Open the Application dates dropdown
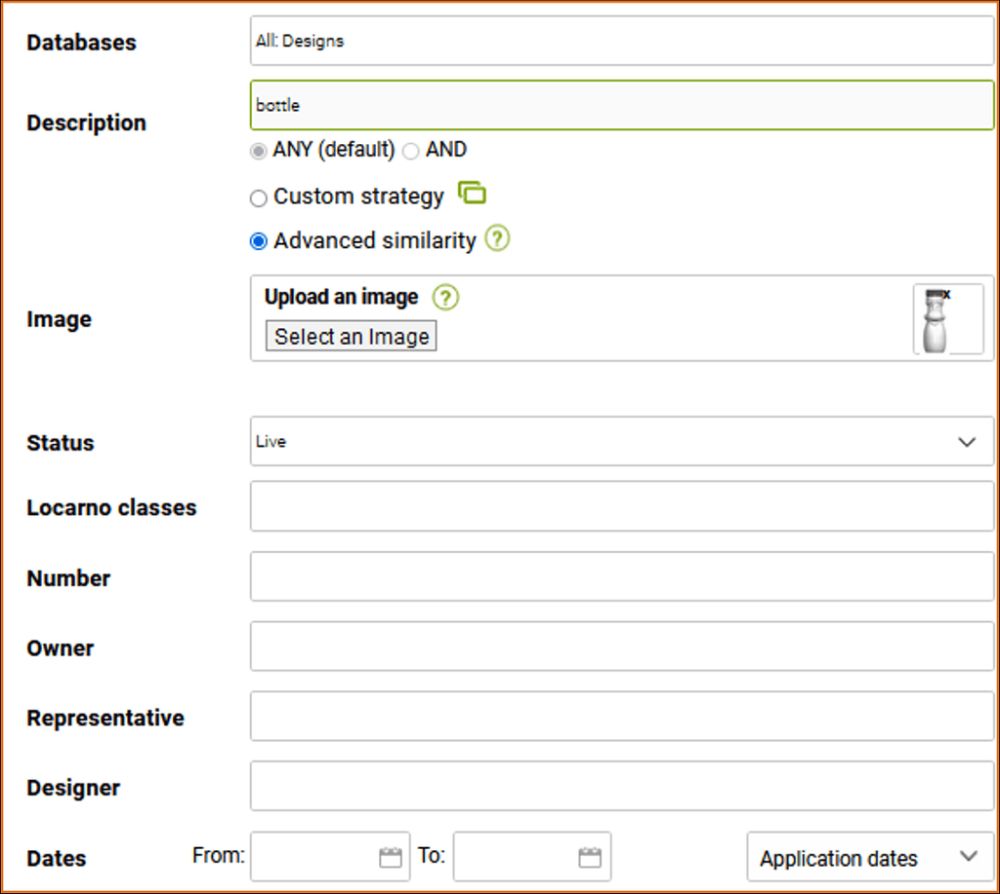 coord(869,857)
